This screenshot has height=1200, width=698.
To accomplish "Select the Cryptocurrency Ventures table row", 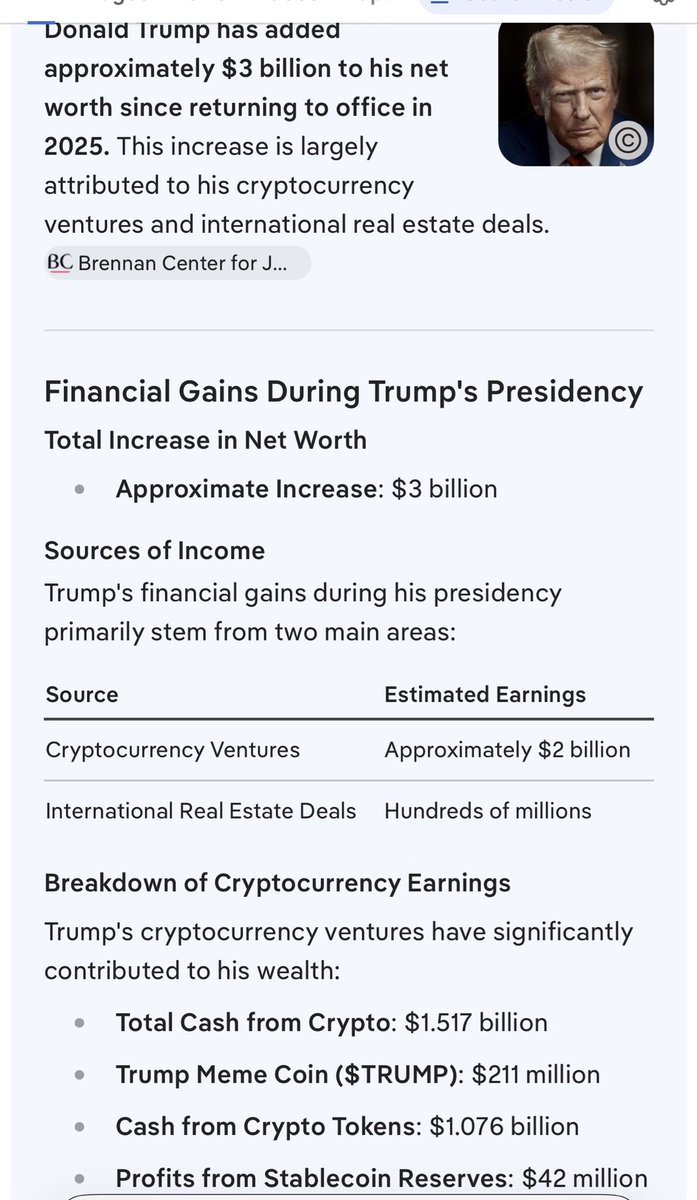I will (x=349, y=750).
